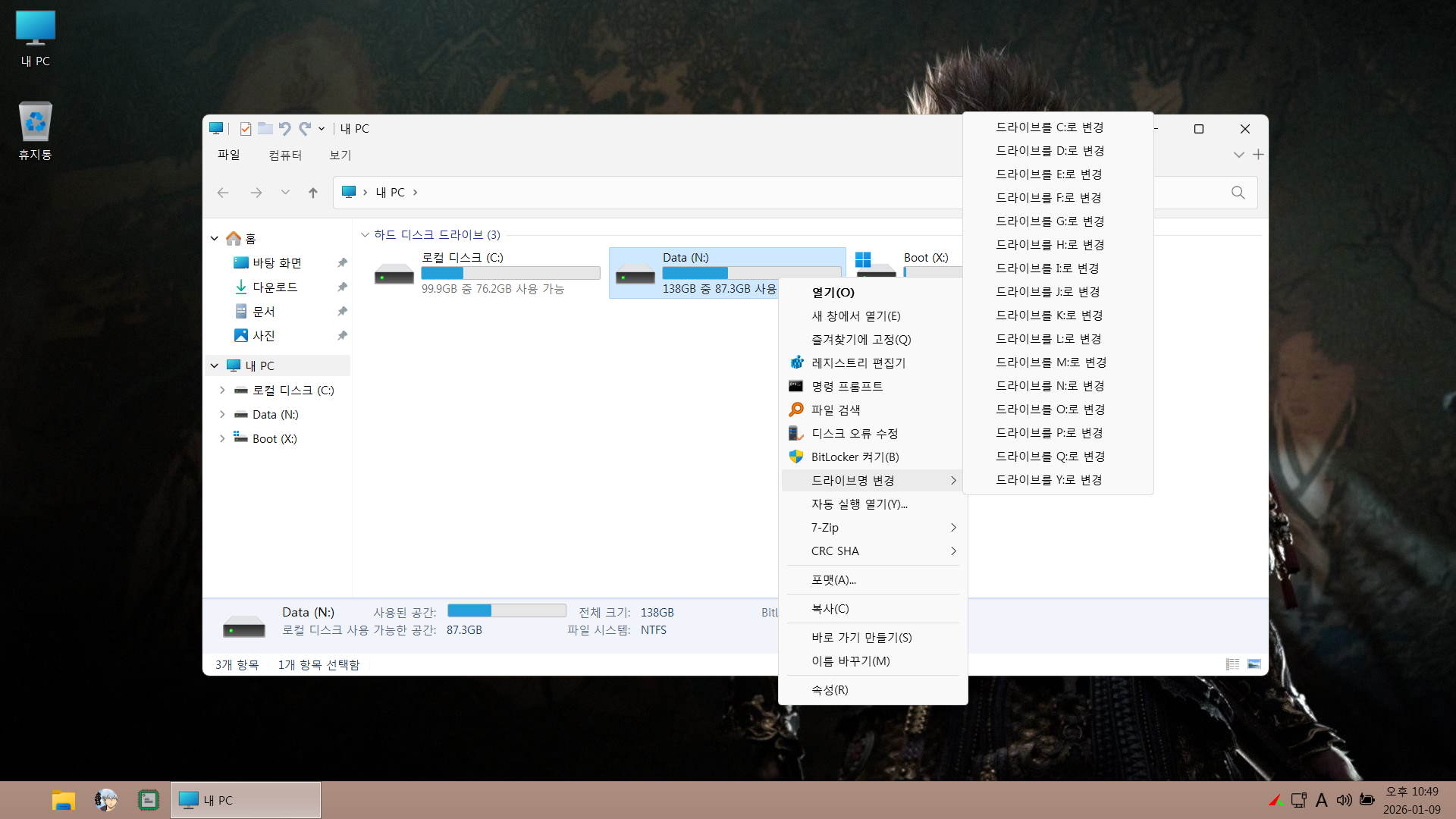Choose change drive to Y: option
Image resolution: width=1456 pixels, height=819 pixels.
[1049, 480]
